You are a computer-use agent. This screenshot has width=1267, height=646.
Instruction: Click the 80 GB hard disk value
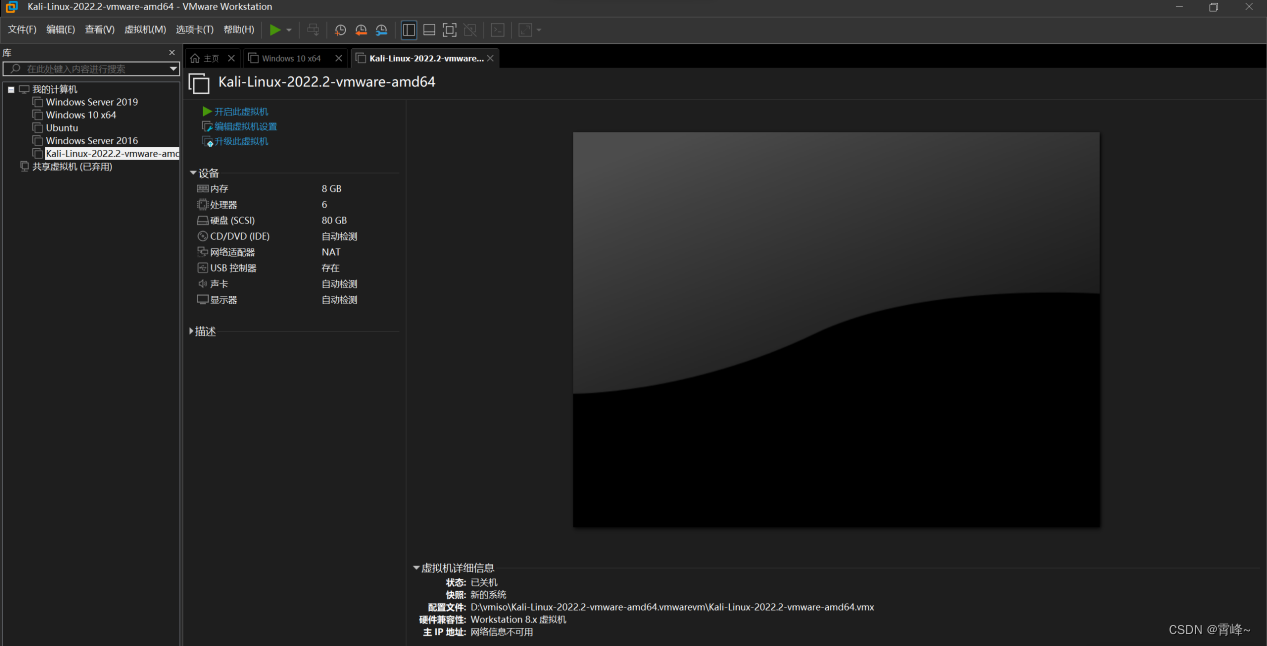(x=334, y=220)
